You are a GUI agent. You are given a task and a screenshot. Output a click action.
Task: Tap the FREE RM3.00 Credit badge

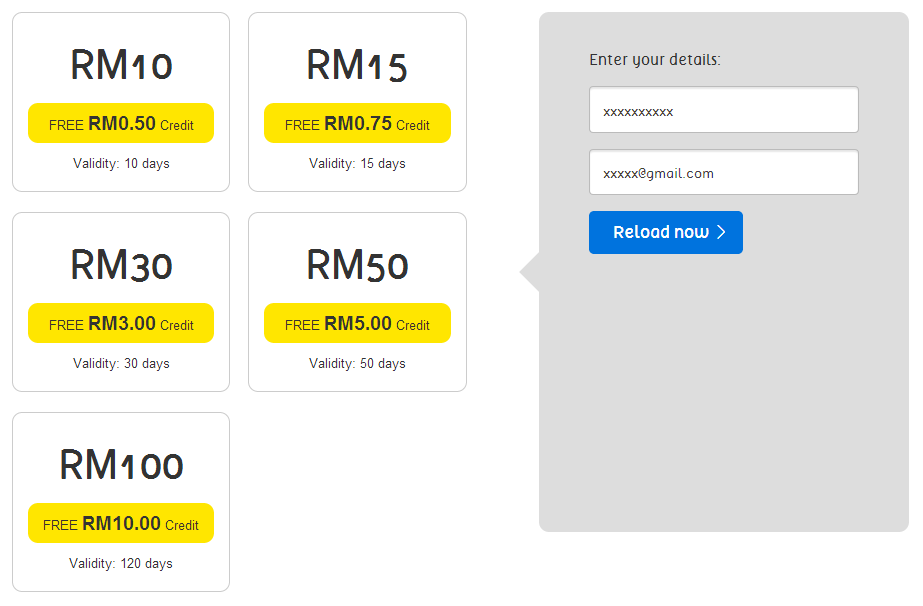coord(121,324)
